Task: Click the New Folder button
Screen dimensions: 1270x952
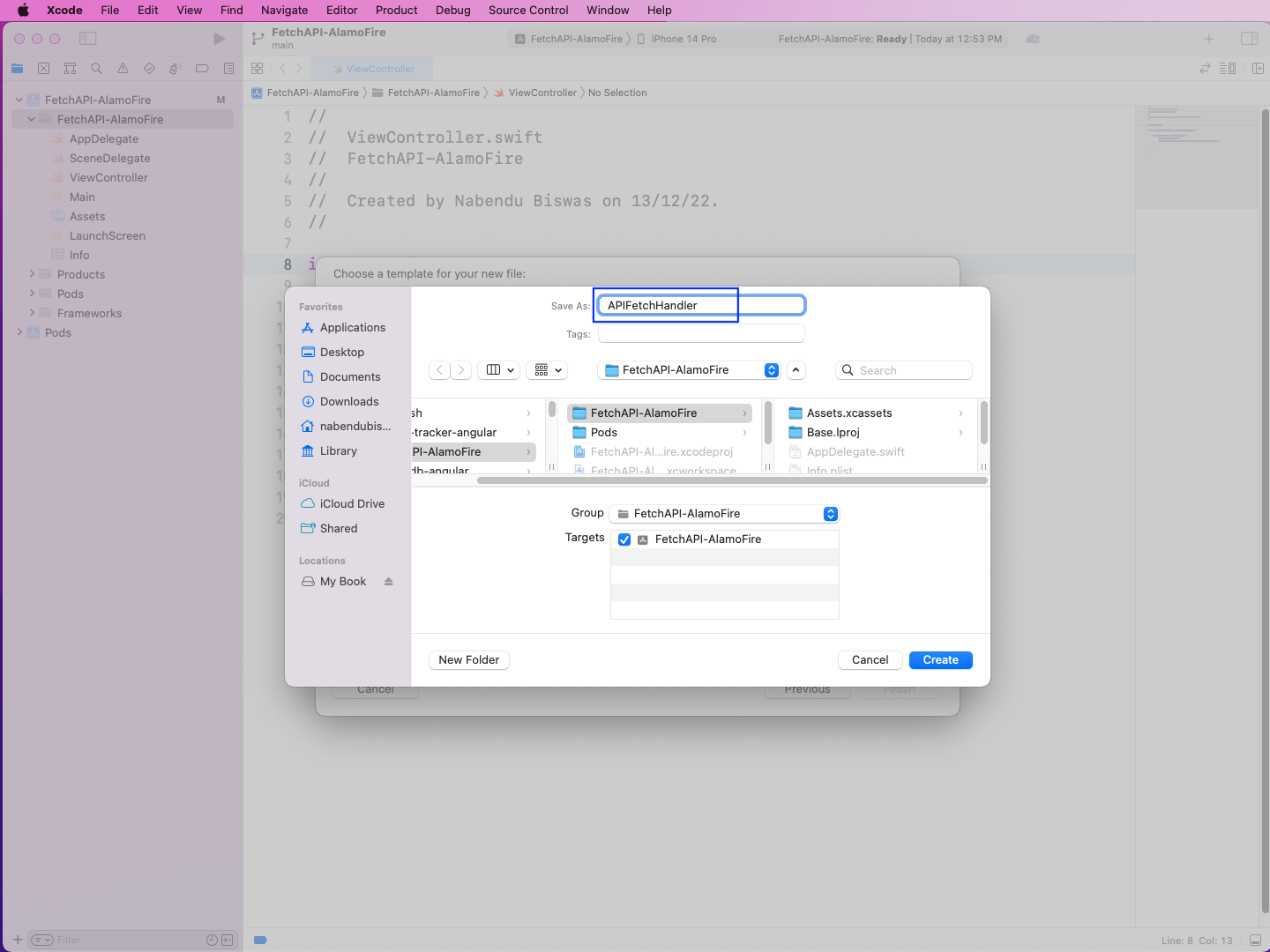Action: (x=468, y=660)
